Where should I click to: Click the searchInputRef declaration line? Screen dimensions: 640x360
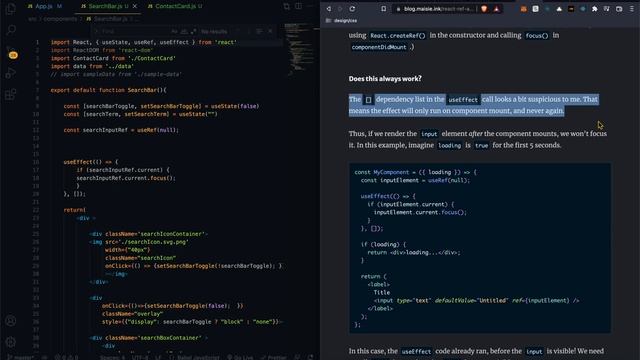click(121, 130)
